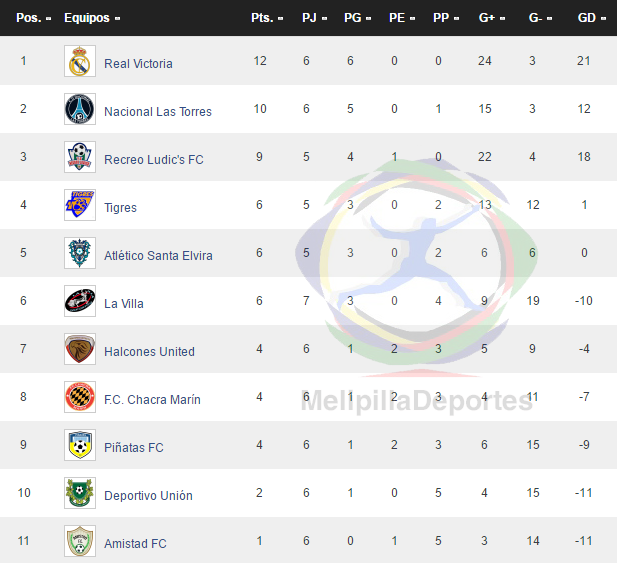Image resolution: width=617 pixels, height=563 pixels.
Task: Click the Halcones United team logo
Action: coord(80,350)
